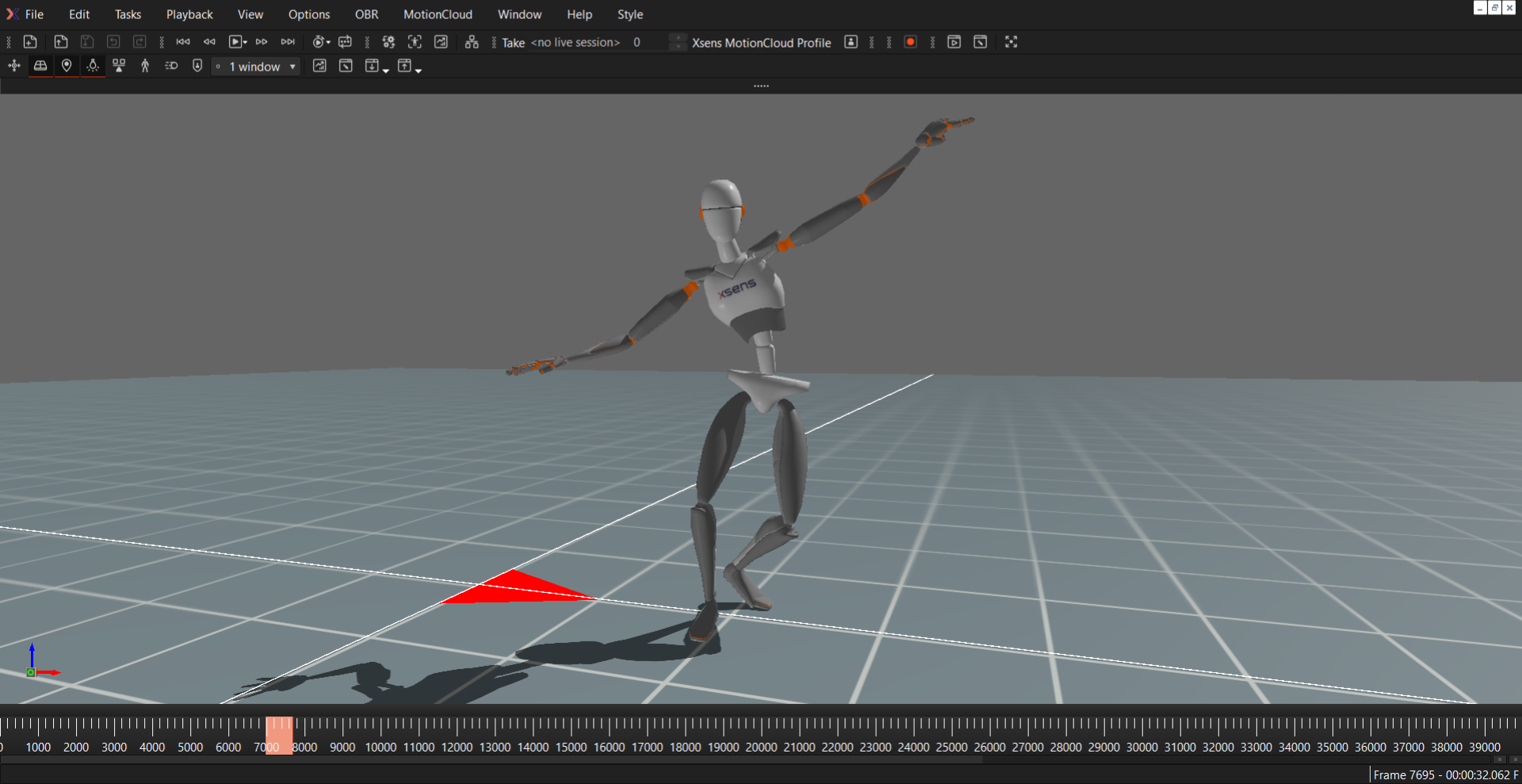Screen dimensions: 1522x784
Task: Click the calibration body-frame icon
Action: pyautogui.click(x=415, y=42)
